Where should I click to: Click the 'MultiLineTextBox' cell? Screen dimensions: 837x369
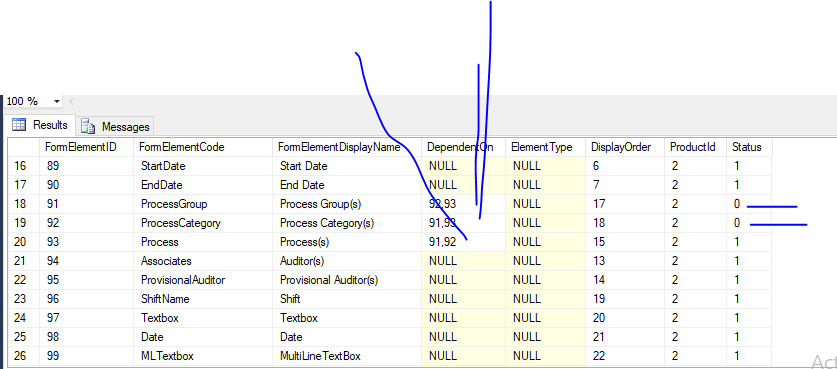(348, 356)
